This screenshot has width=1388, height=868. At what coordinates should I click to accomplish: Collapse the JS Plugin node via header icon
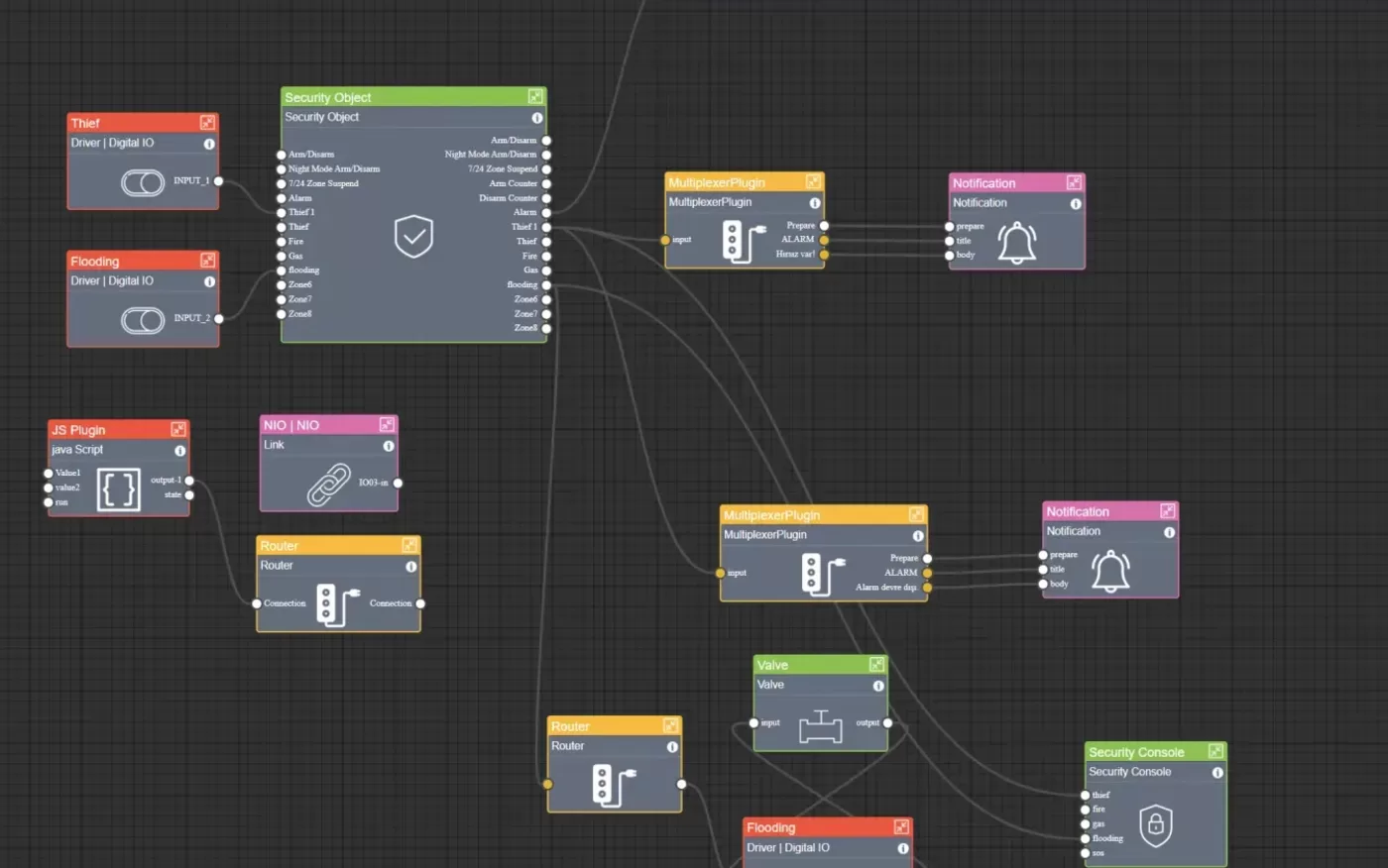coord(178,429)
